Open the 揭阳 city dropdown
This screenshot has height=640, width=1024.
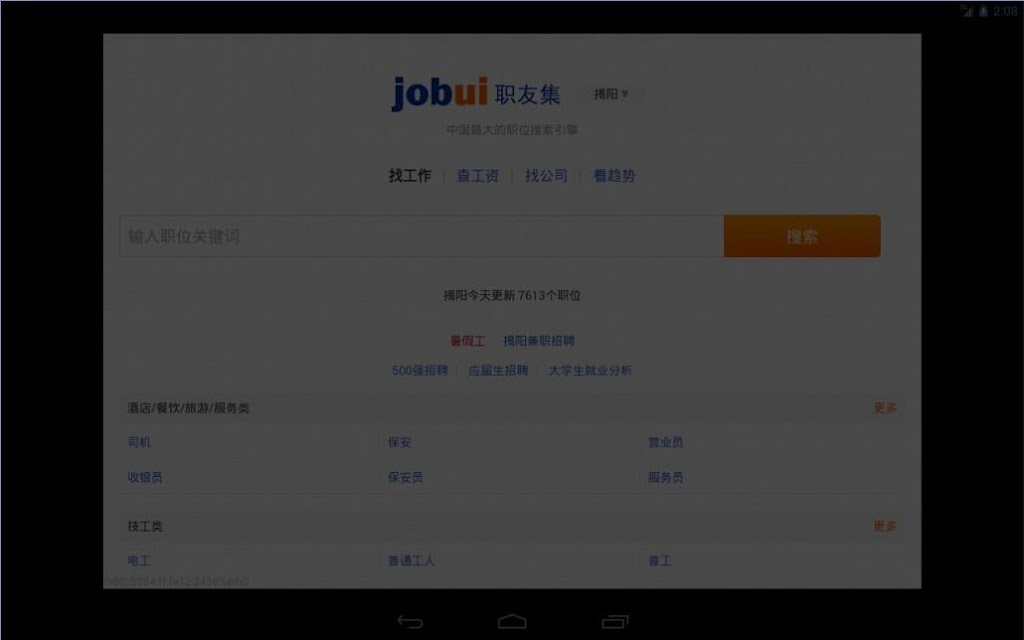(611, 94)
